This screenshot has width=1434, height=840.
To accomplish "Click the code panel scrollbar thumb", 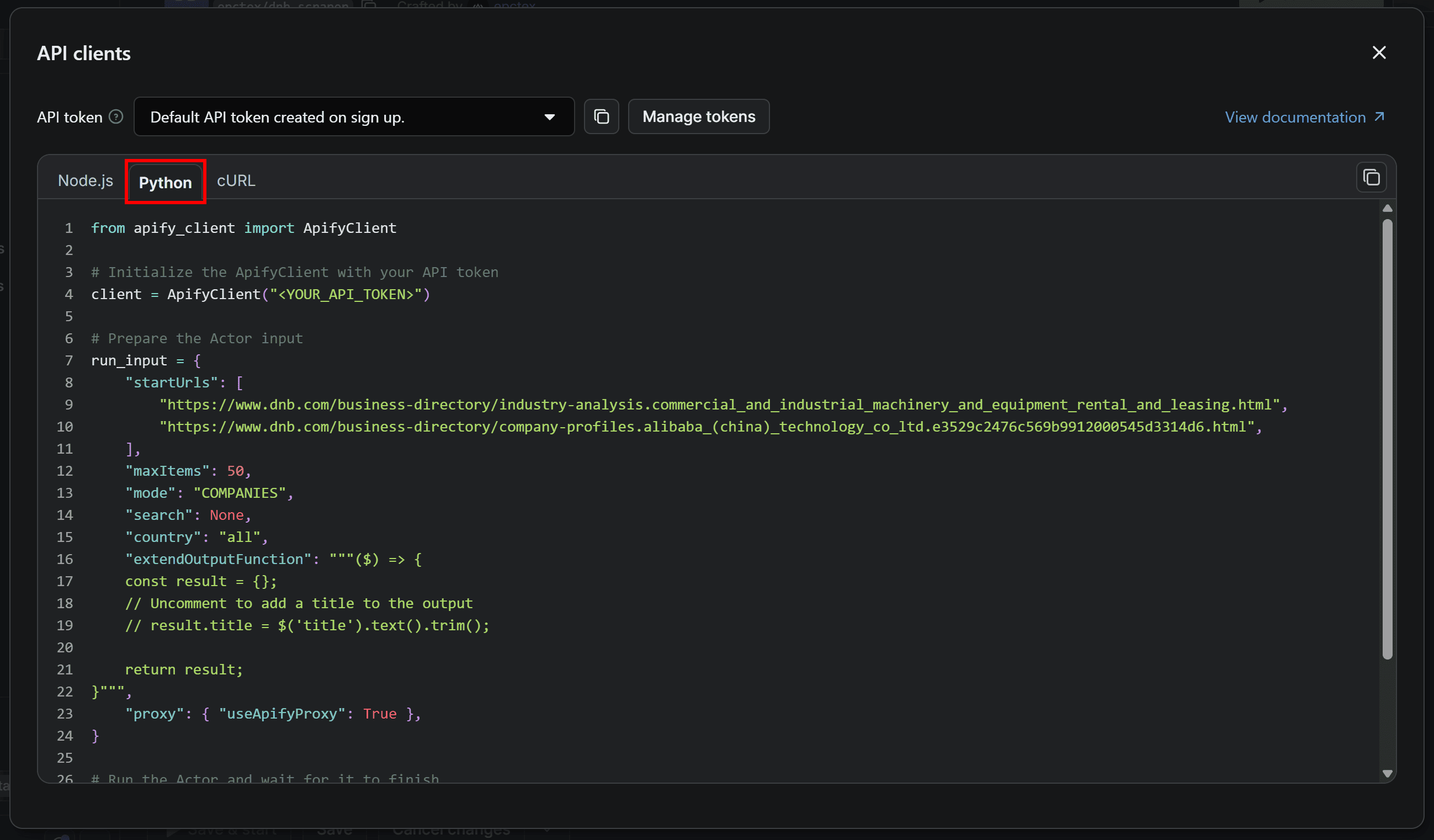I will pyautogui.click(x=1387, y=439).
